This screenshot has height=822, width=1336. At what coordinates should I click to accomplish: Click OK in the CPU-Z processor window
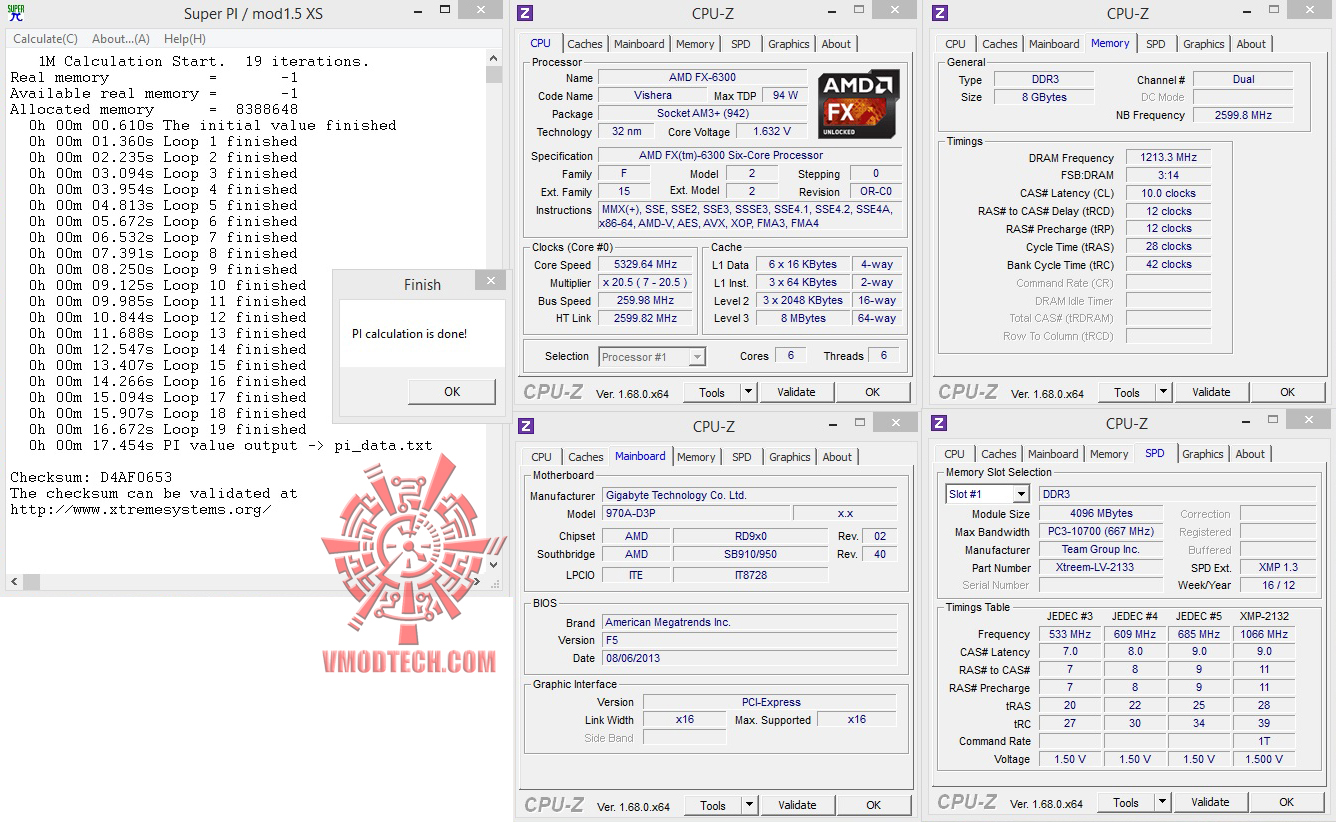pos(873,392)
